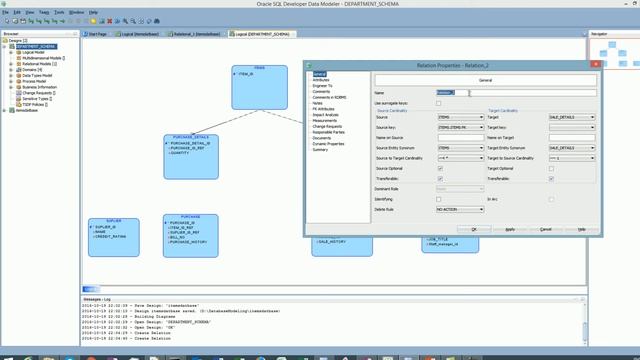This screenshot has width=640, height=360.
Task: Insert a New Picture from toolbar
Action: pos(102,21)
